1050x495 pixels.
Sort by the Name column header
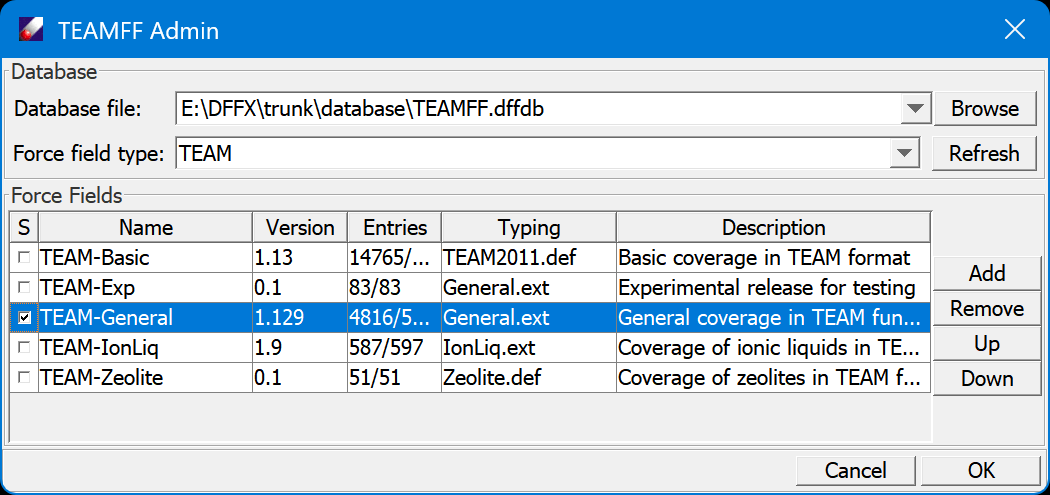pos(146,228)
